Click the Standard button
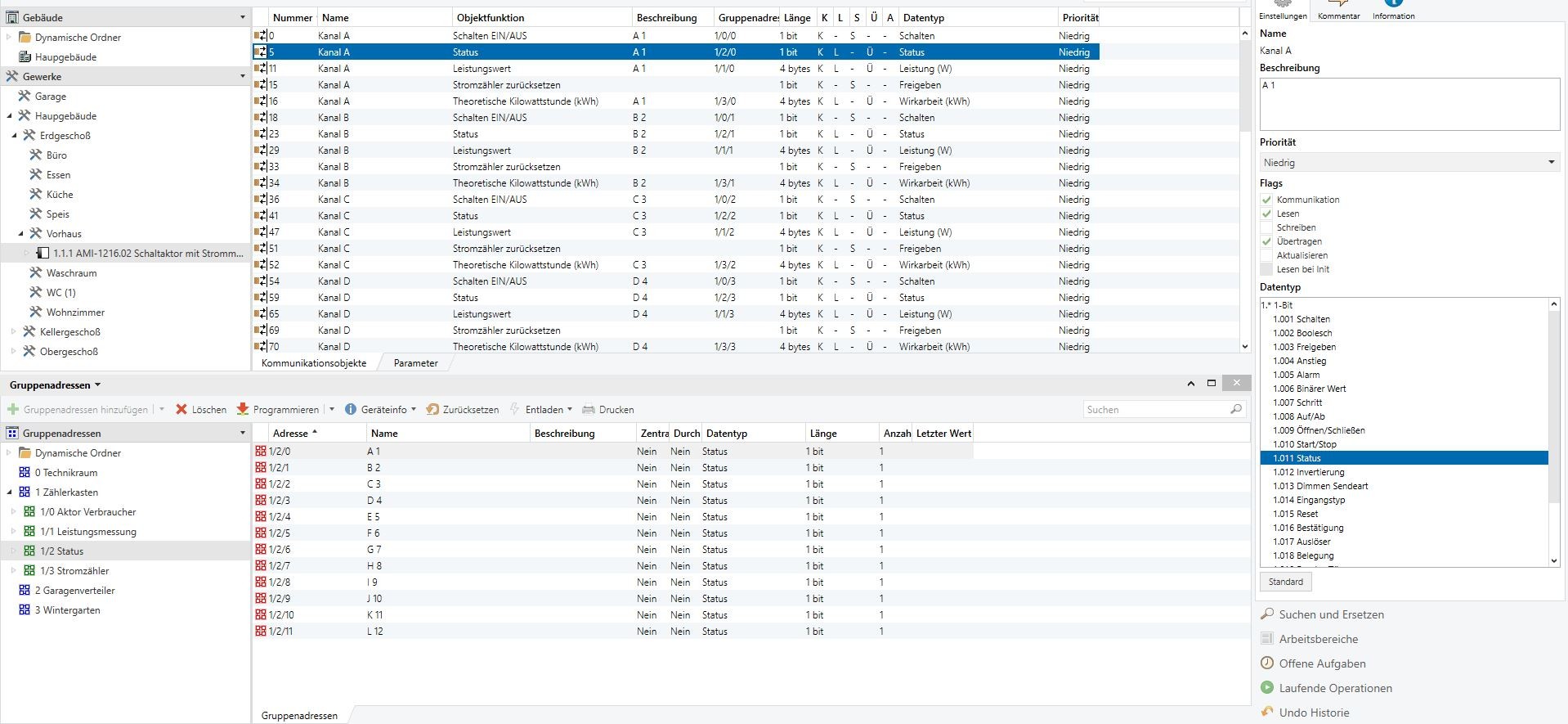The width and height of the screenshot is (1568, 724). click(x=1285, y=582)
